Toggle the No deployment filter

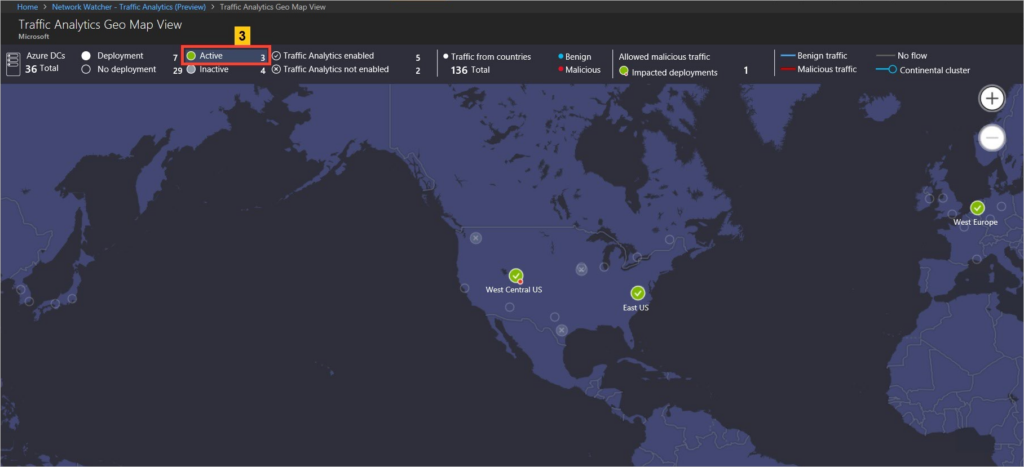pos(87,70)
